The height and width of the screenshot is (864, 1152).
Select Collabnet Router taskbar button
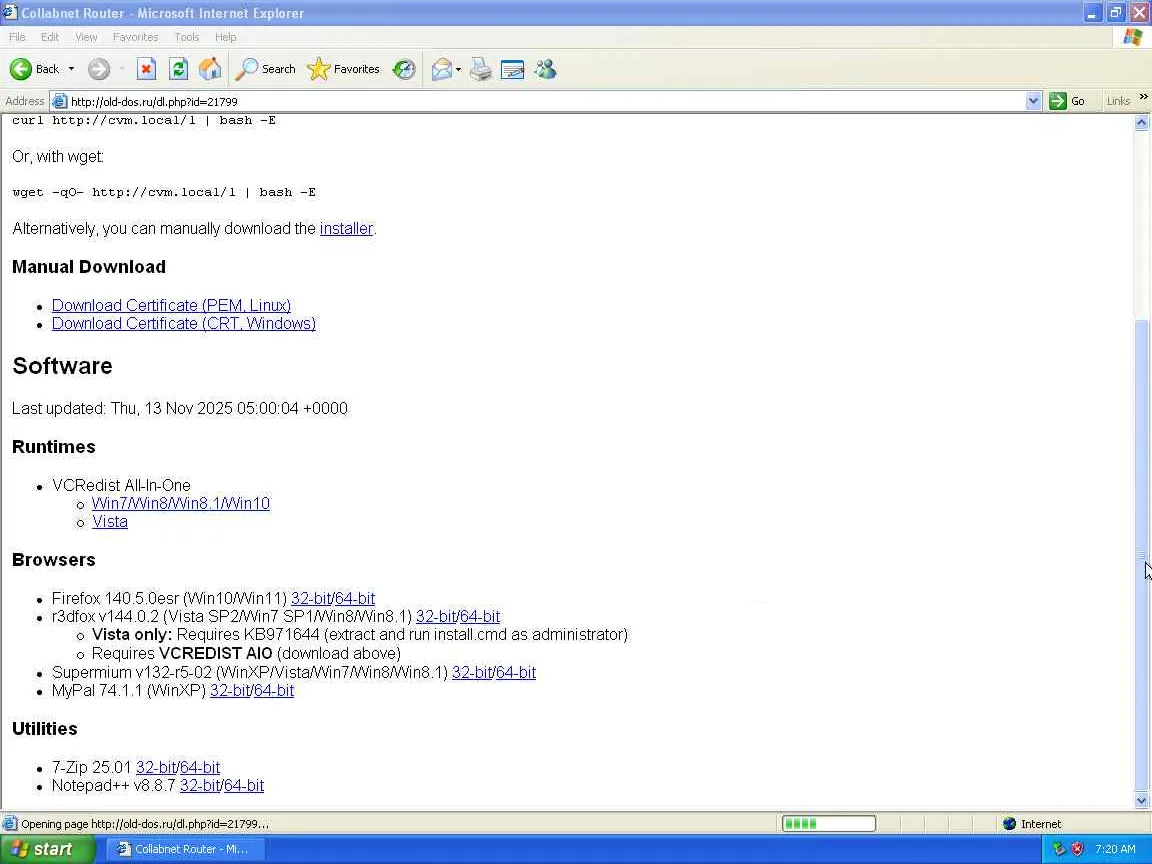tap(186, 849)
